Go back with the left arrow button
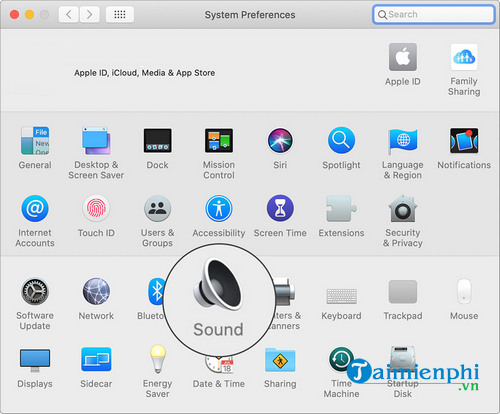500x414 pixels. 69,14
